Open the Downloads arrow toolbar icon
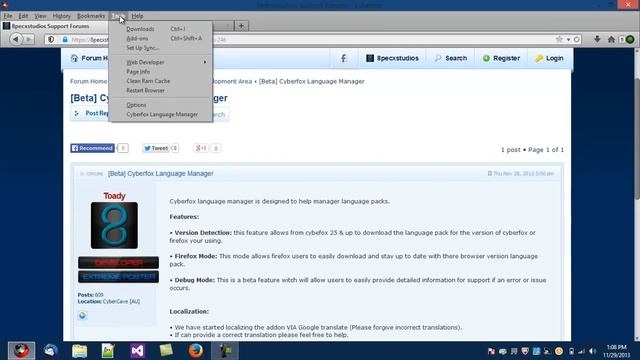The width and height of the screenshot is (640, 360). coord(597,39)
